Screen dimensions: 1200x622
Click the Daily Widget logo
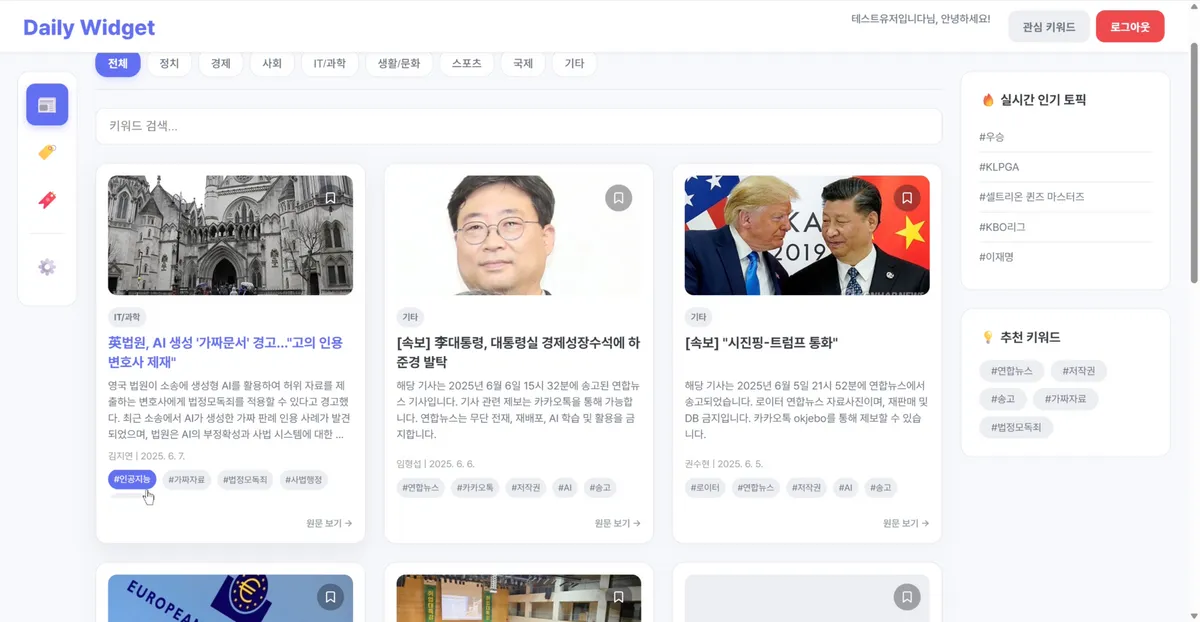click(88, 27)
